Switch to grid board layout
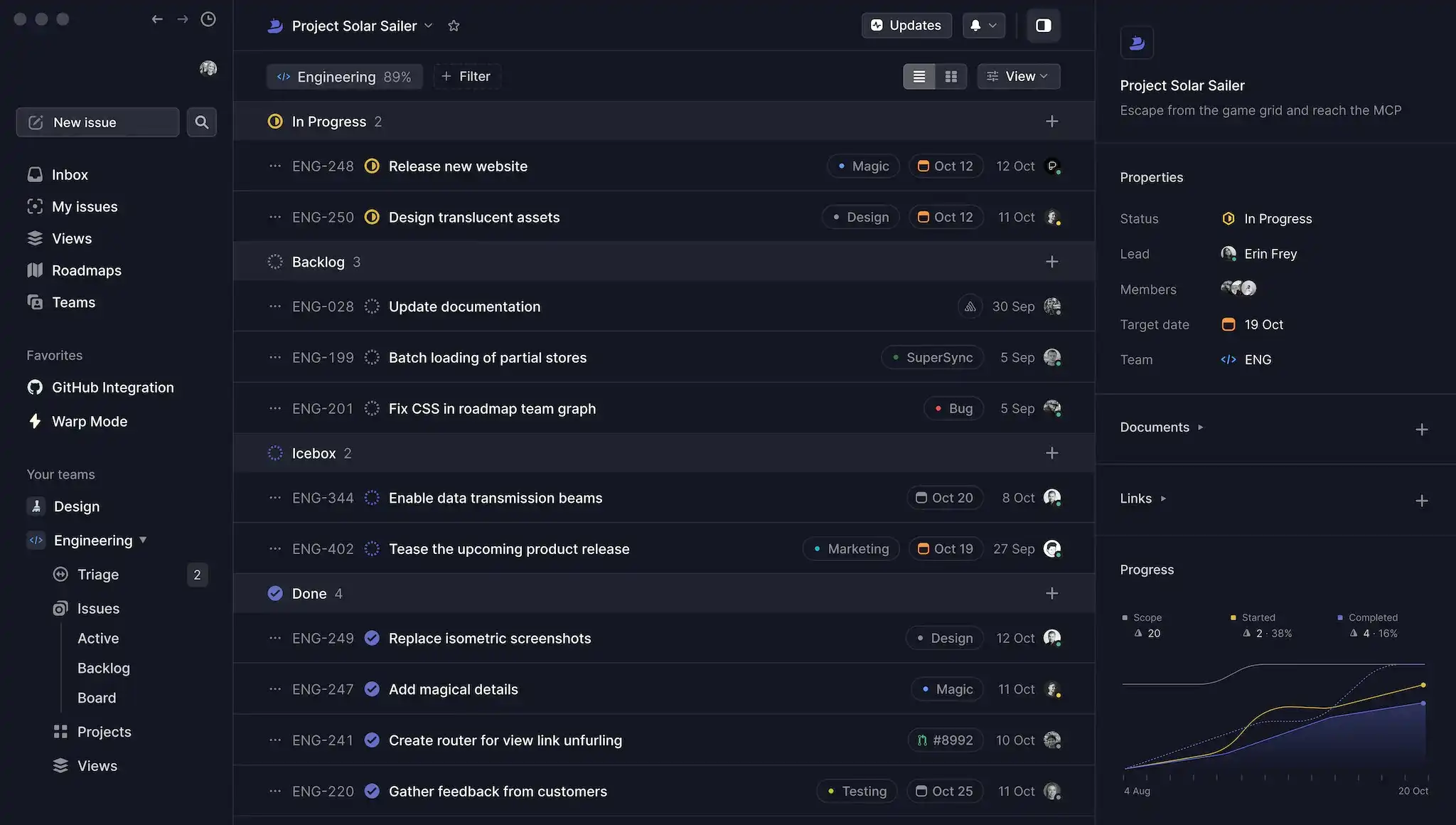This screenshot has width=1456, height=825. click(951, 76)
